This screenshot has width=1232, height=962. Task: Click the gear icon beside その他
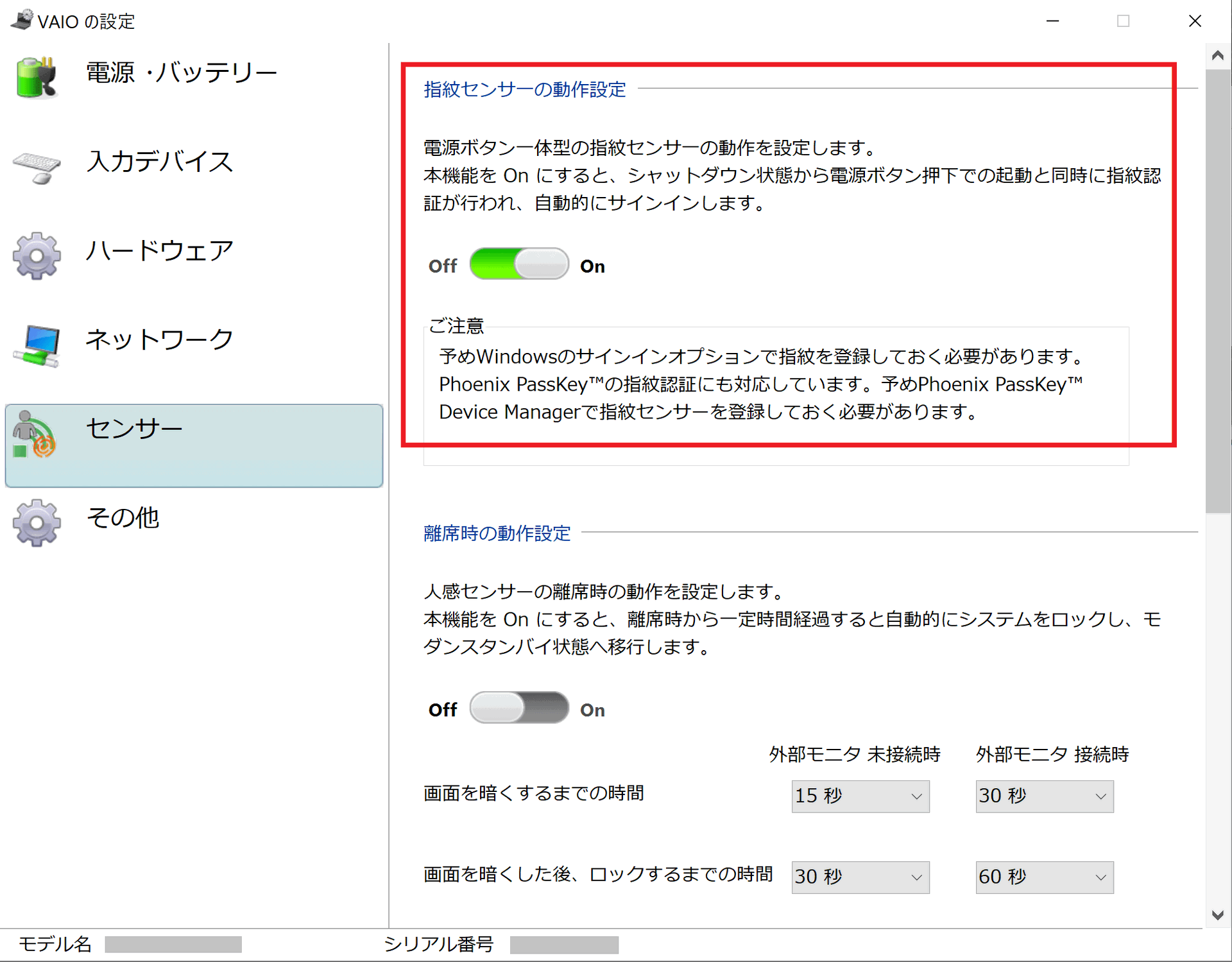tap(37, 523)
